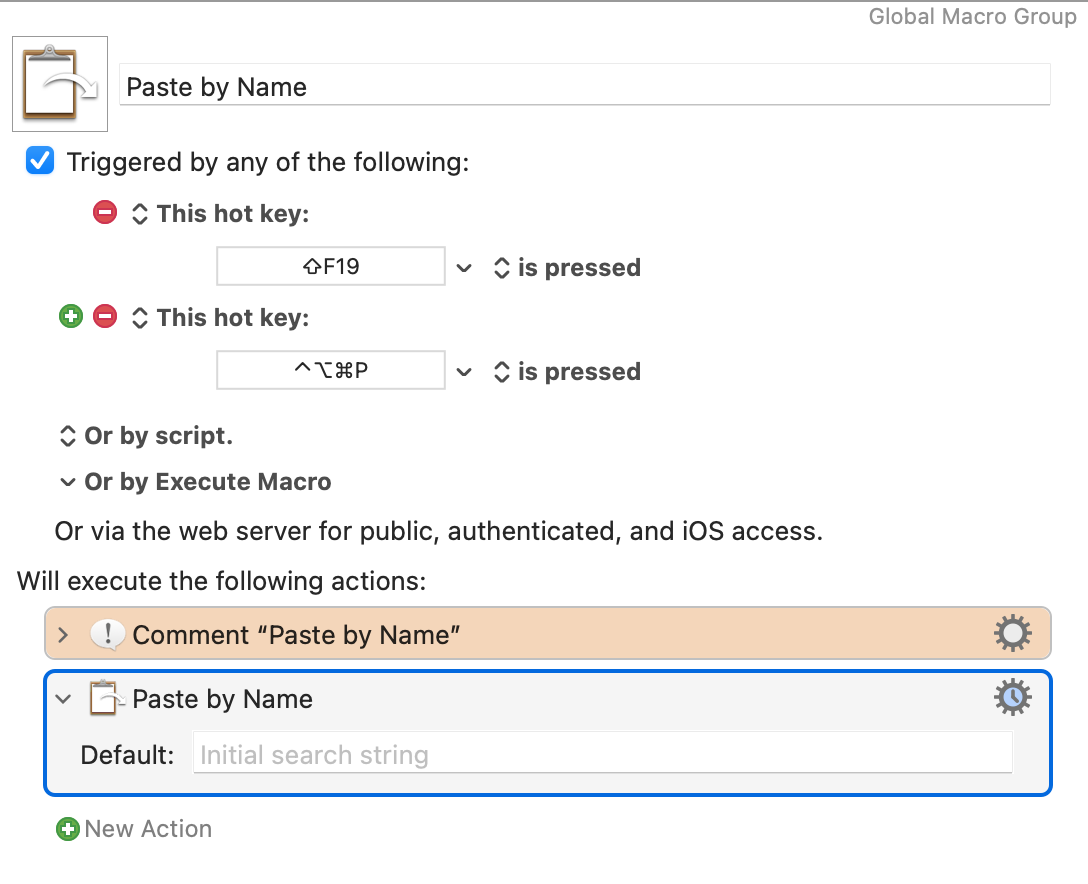Toggle the Triggered by any checkbox
The width and height of the screenshot is (1088, 884).
click(40, 161)
